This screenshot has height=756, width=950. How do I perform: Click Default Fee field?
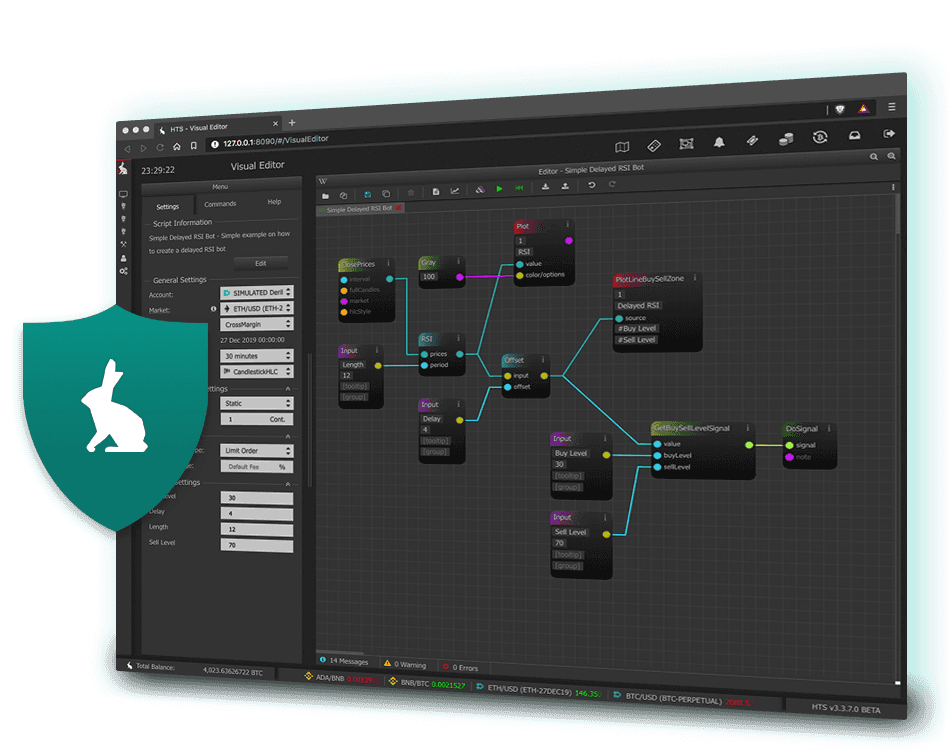[x=257, y=466]
